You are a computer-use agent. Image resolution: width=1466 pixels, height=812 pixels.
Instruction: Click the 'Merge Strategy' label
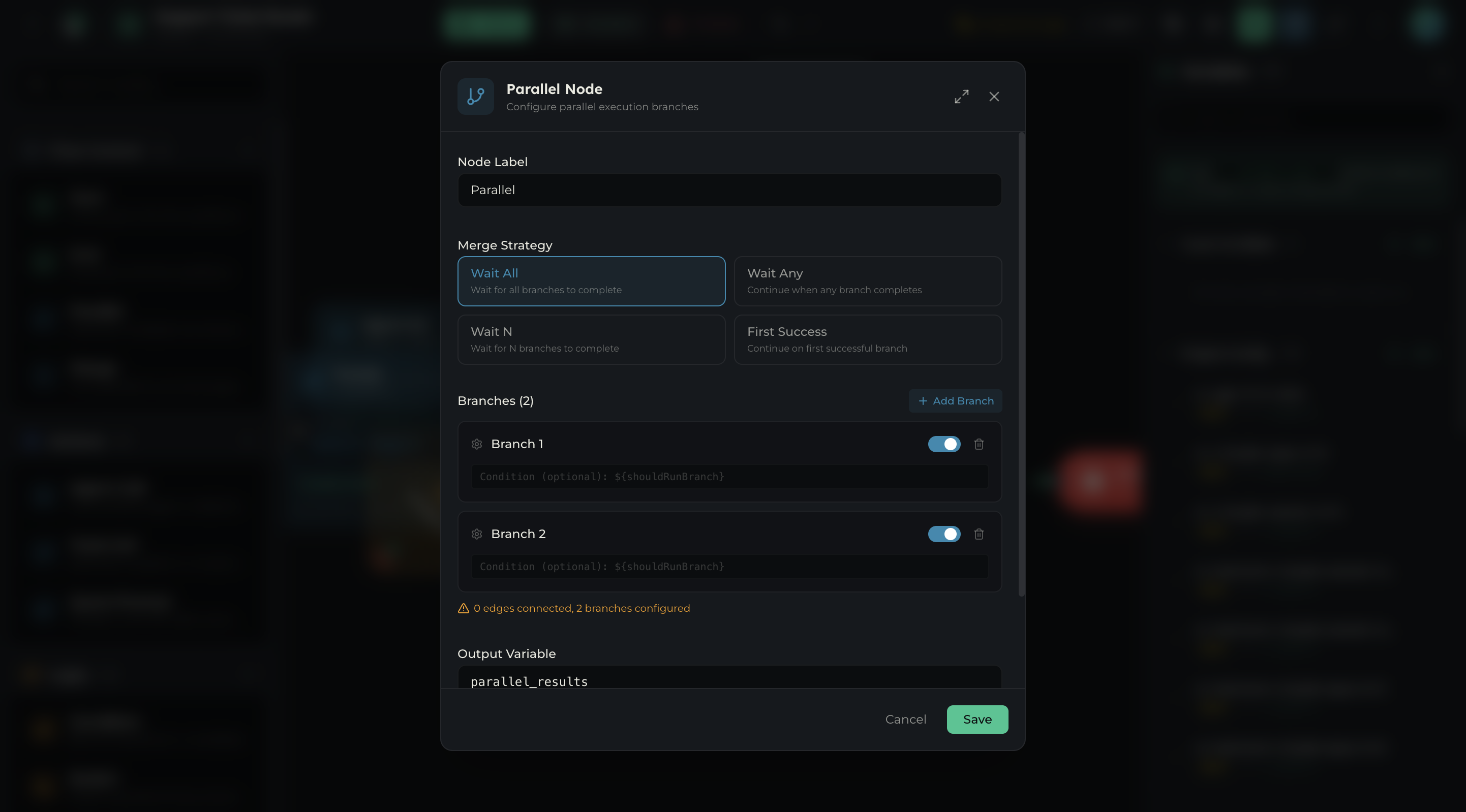[x=505, y=245]
